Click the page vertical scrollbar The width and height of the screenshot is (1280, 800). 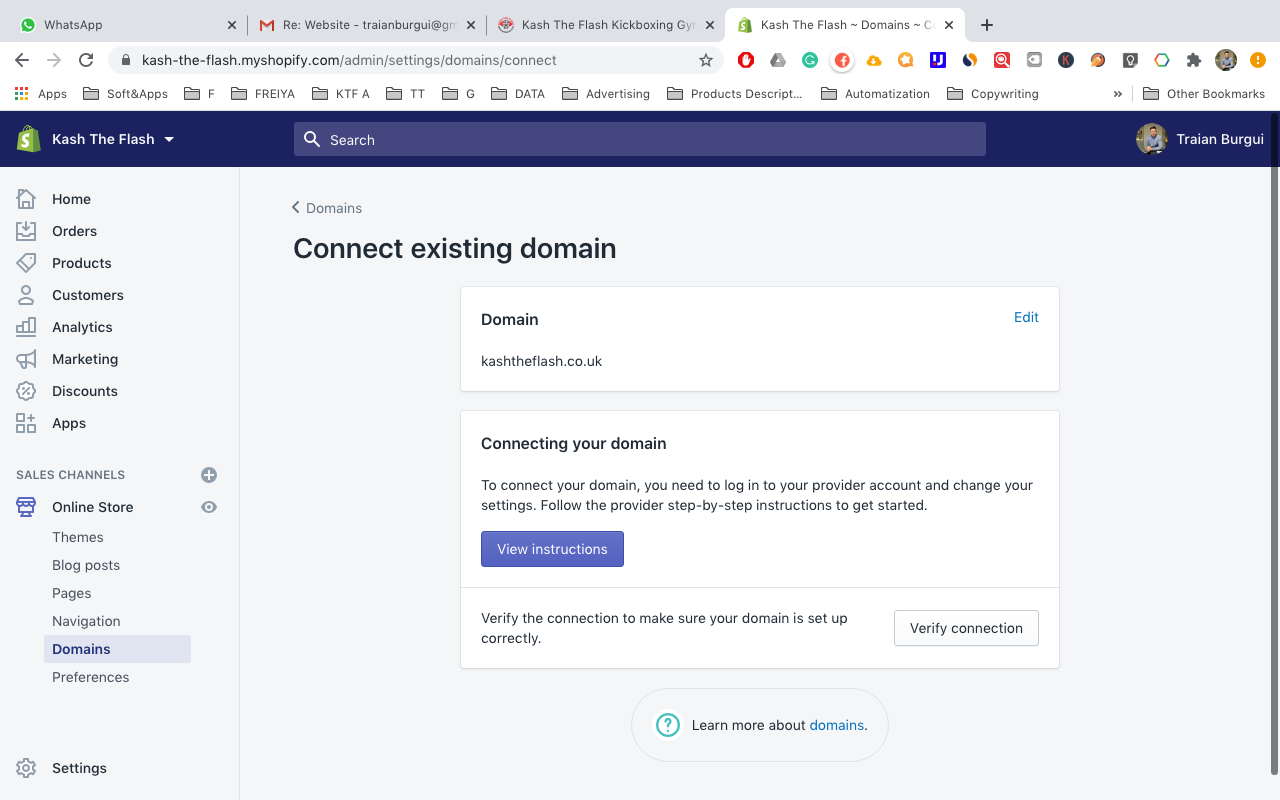coord(1273,445)
